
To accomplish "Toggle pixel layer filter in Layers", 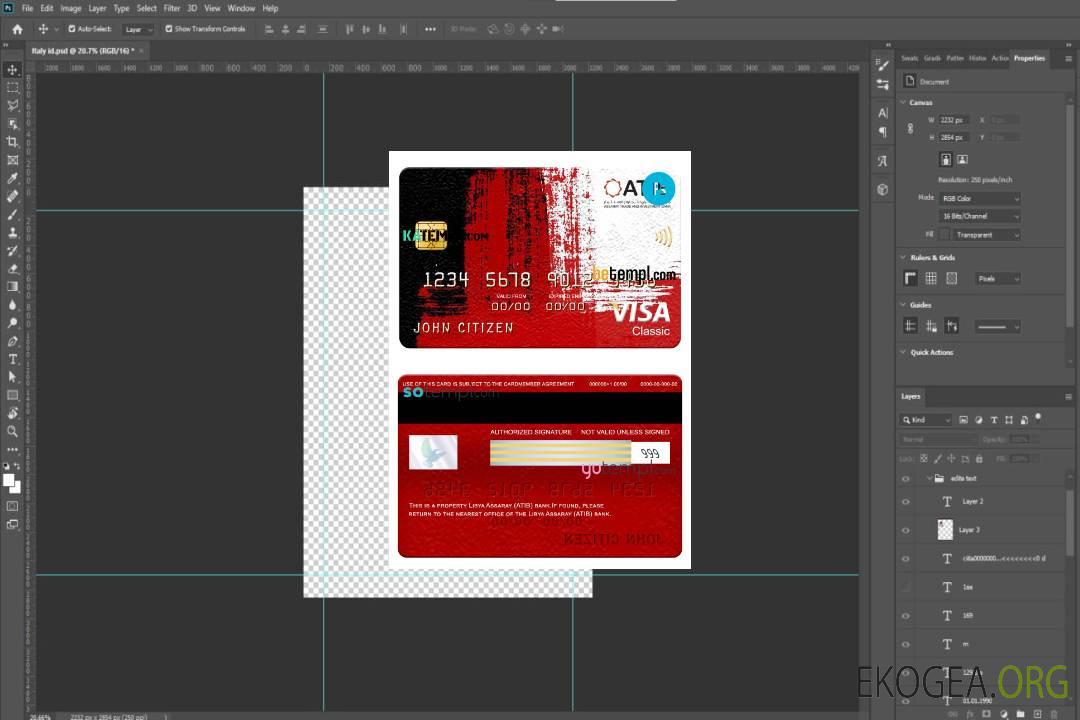I will pyautogui.click(x=964, y=420).
